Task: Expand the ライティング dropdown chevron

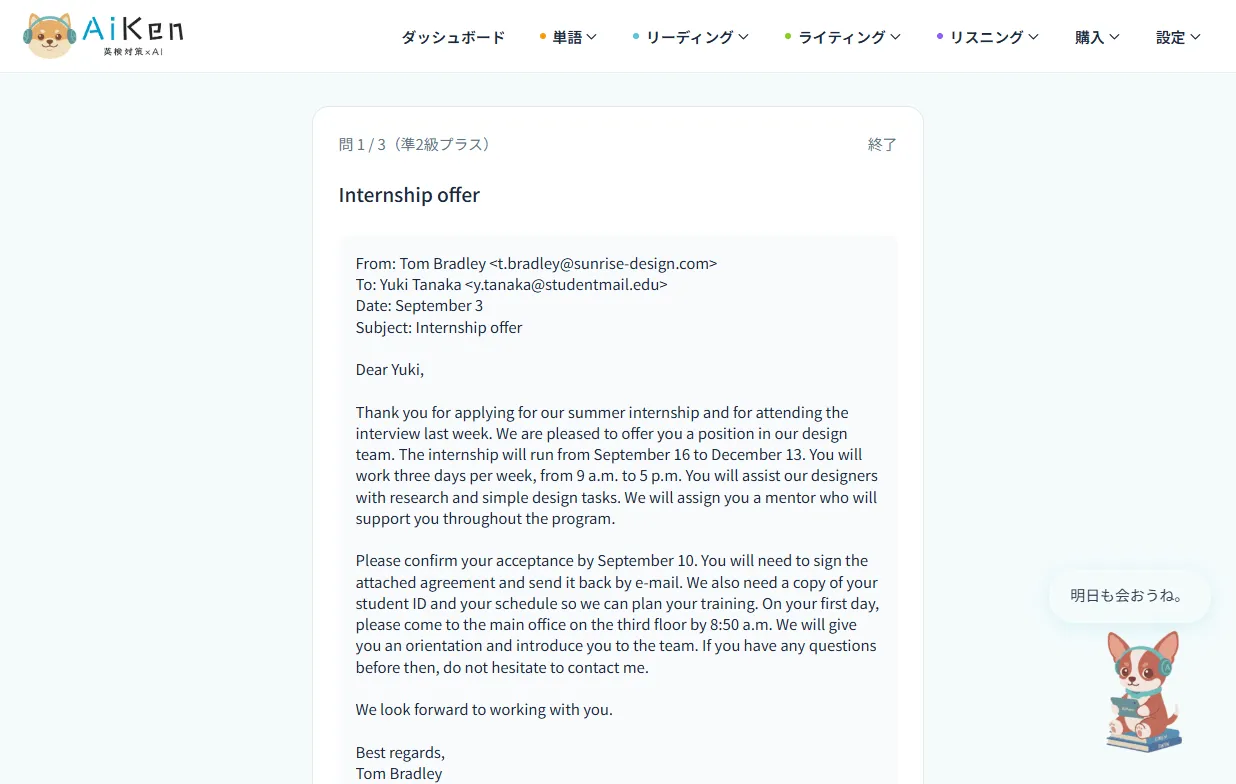Action: click(x=895, y=37)
